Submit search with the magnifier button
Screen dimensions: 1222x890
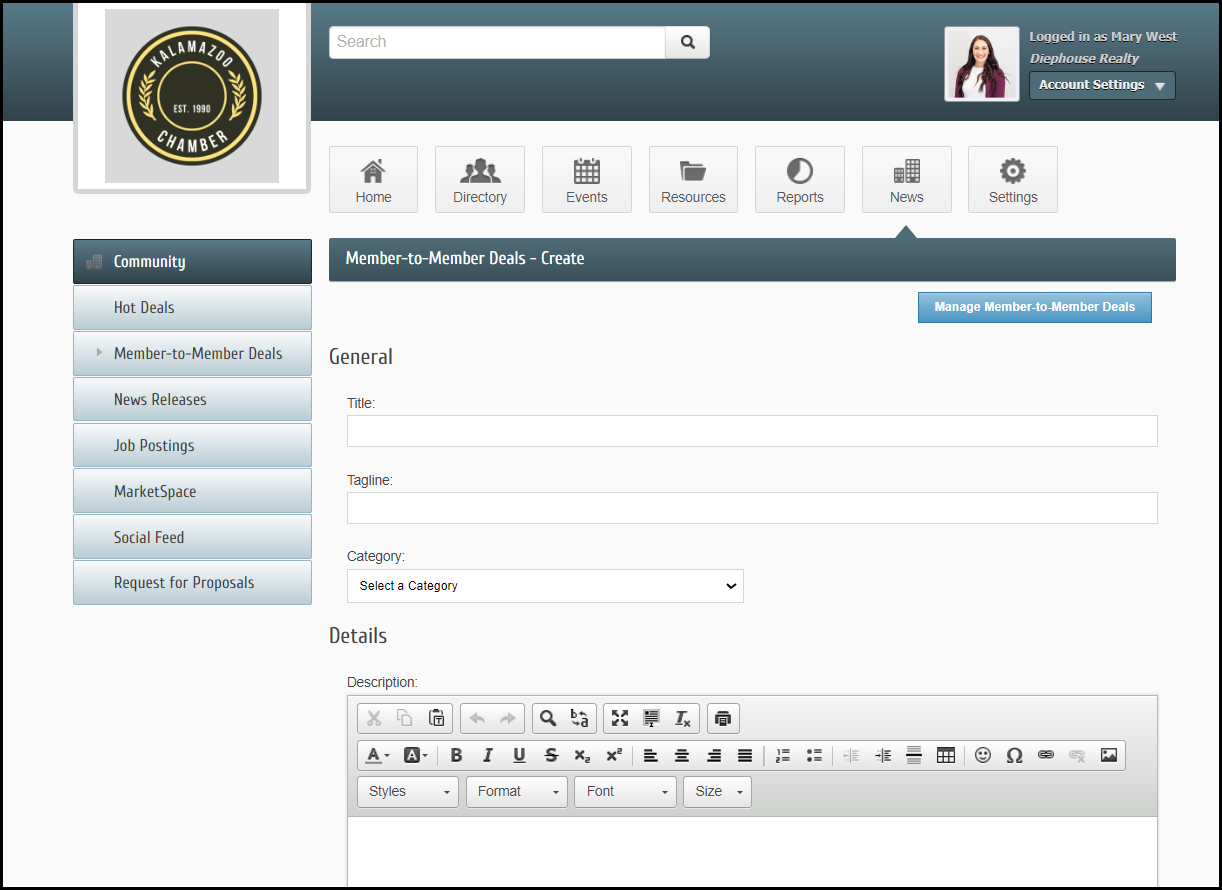click(x=687, y=42)
